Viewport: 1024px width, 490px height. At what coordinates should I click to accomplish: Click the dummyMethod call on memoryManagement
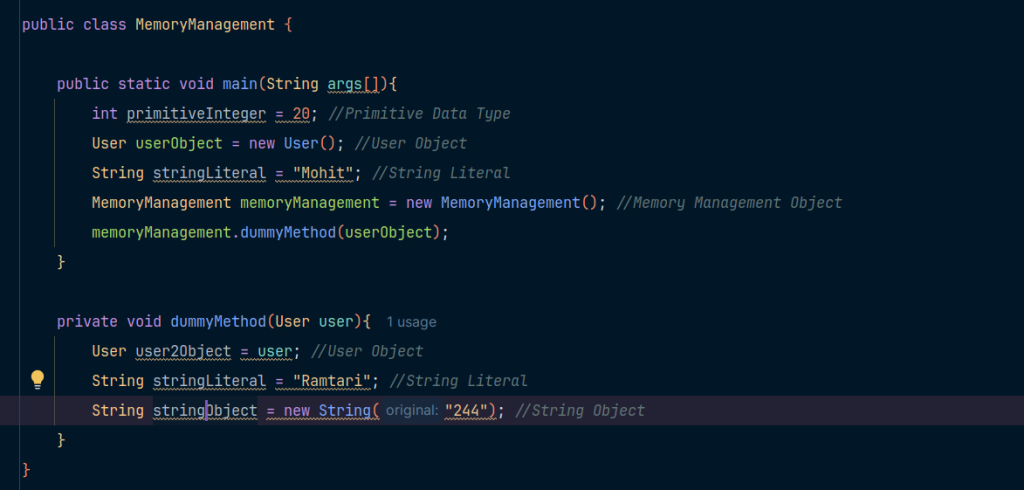[287, 233]
